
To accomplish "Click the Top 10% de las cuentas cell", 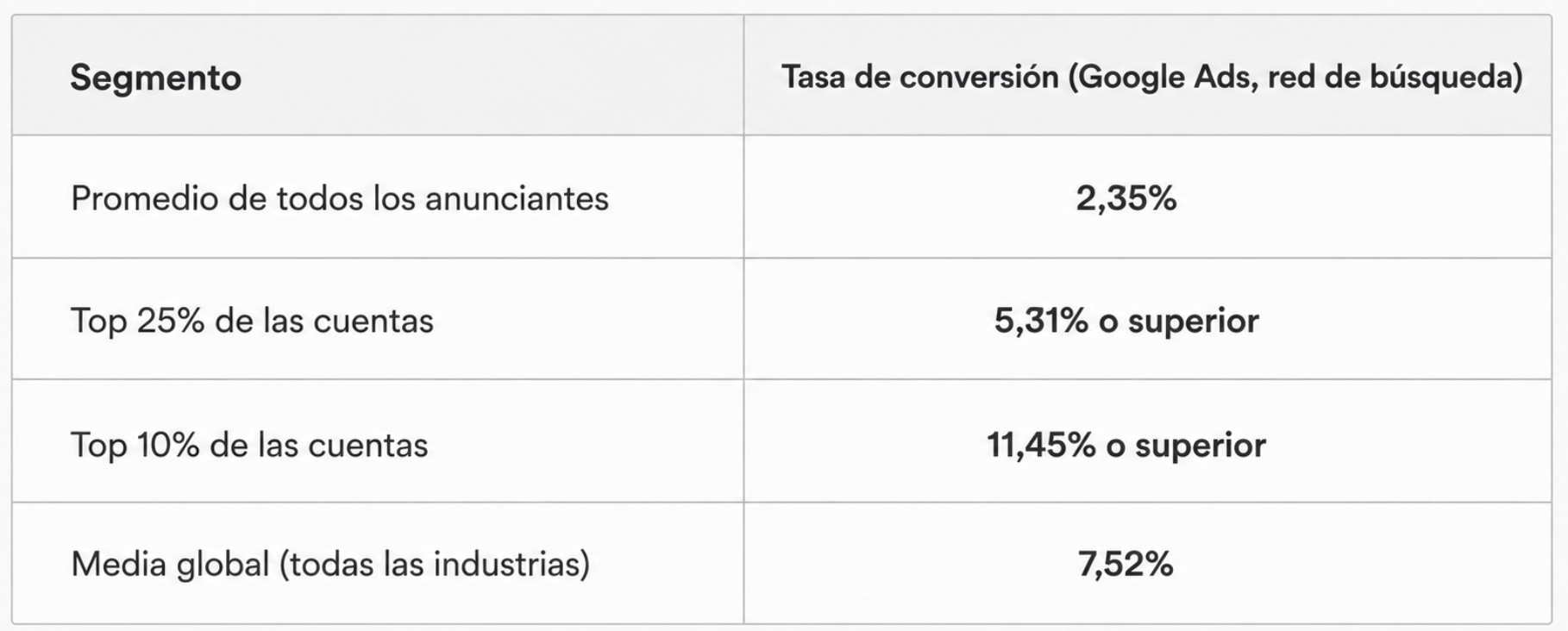I will click(378, 442).
